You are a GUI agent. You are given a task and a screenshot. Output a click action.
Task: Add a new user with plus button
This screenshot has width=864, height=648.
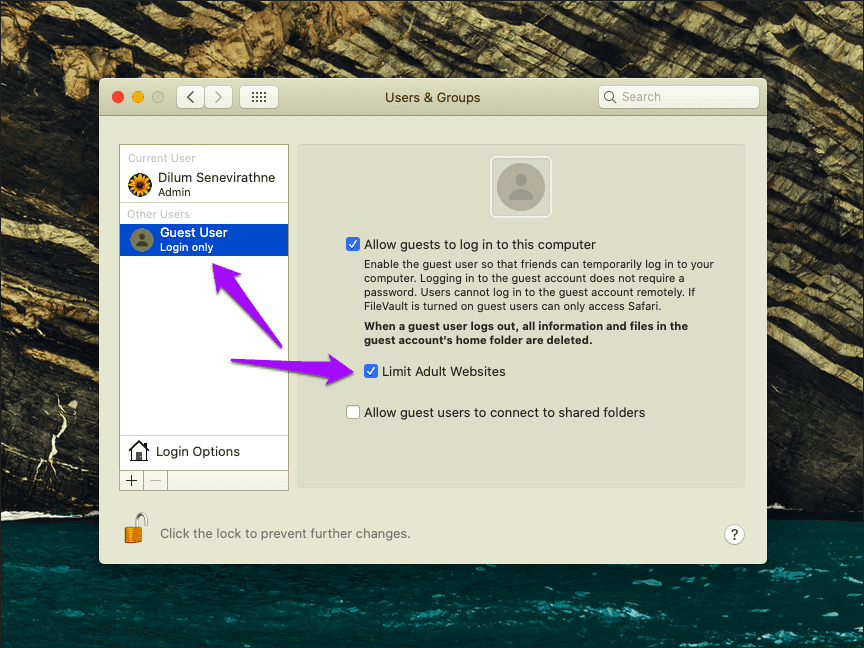pos(132,480)
